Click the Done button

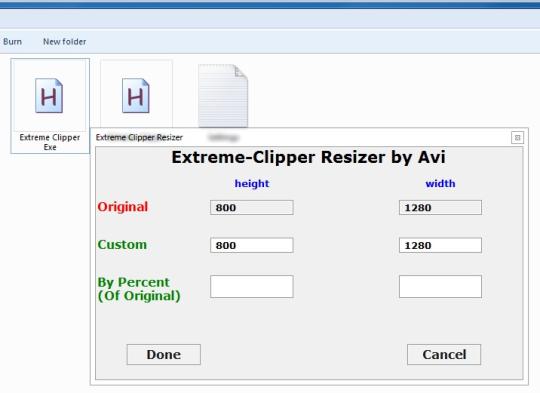(164, 354)
